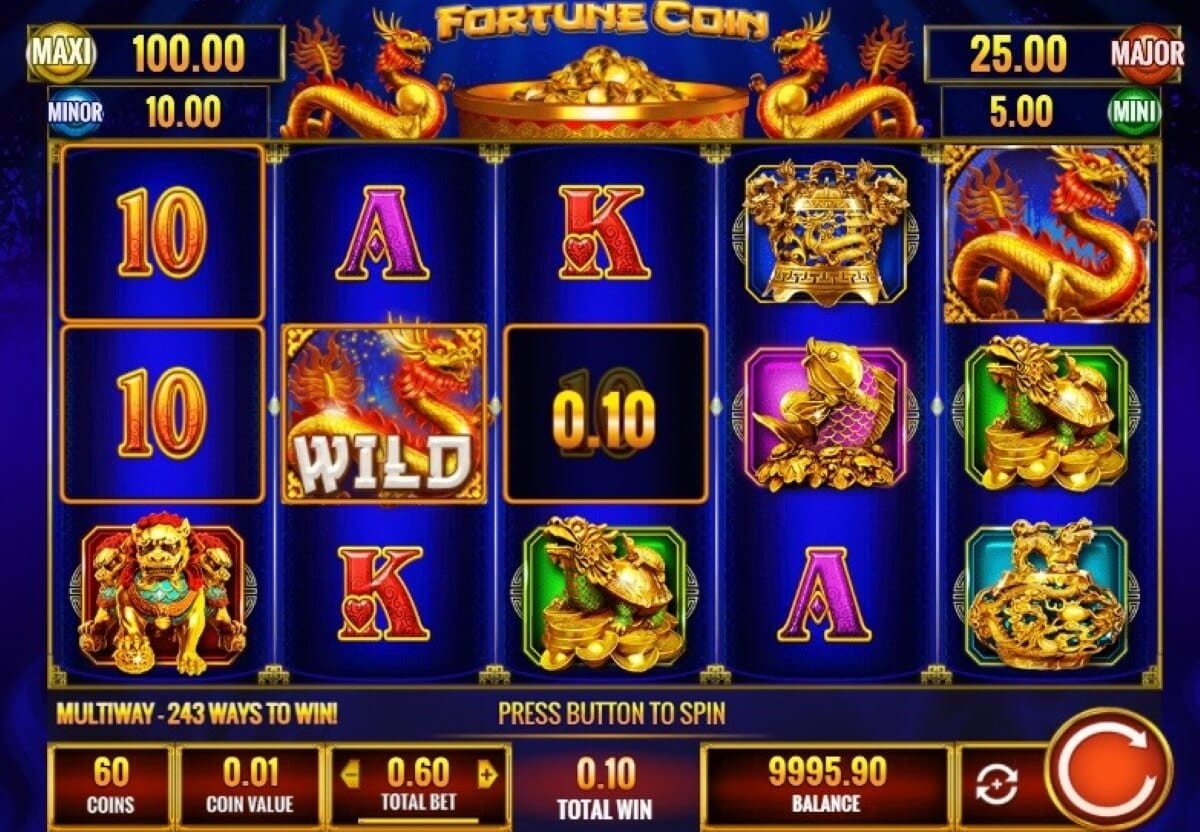Click the dragon WILD symbol

pyautogui.click(x=385, y=412)
